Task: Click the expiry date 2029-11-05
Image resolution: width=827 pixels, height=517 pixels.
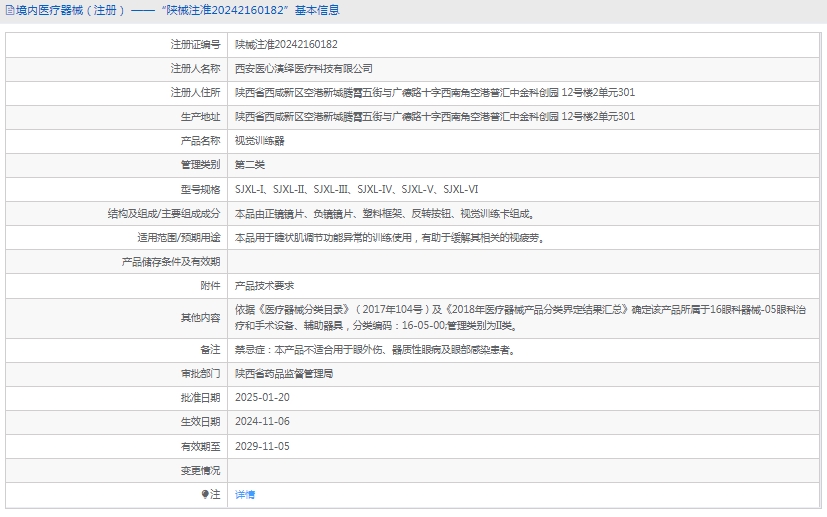Action: click(261, 446)
